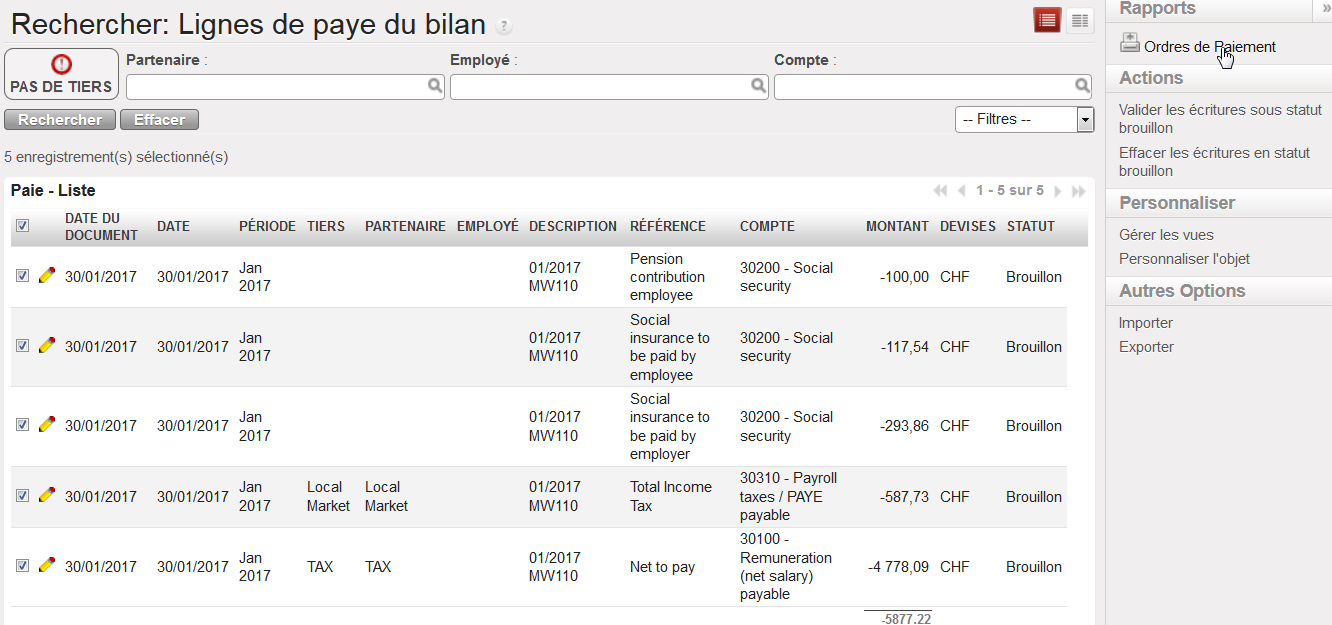Toggle the PAS DE TIERS filter button

pos(61,74)
